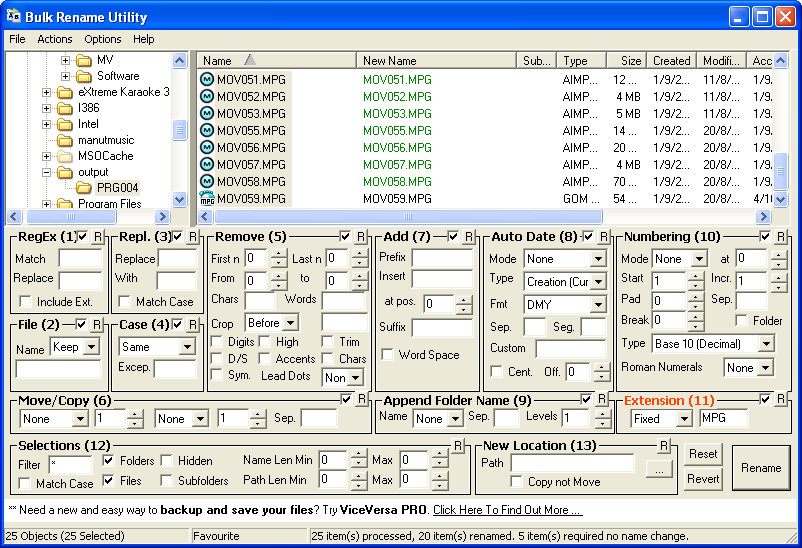Click the MOV056.MPG file icon
This screenshot has height=548, width=802.
pyautogui.click(x=207, y=147)
